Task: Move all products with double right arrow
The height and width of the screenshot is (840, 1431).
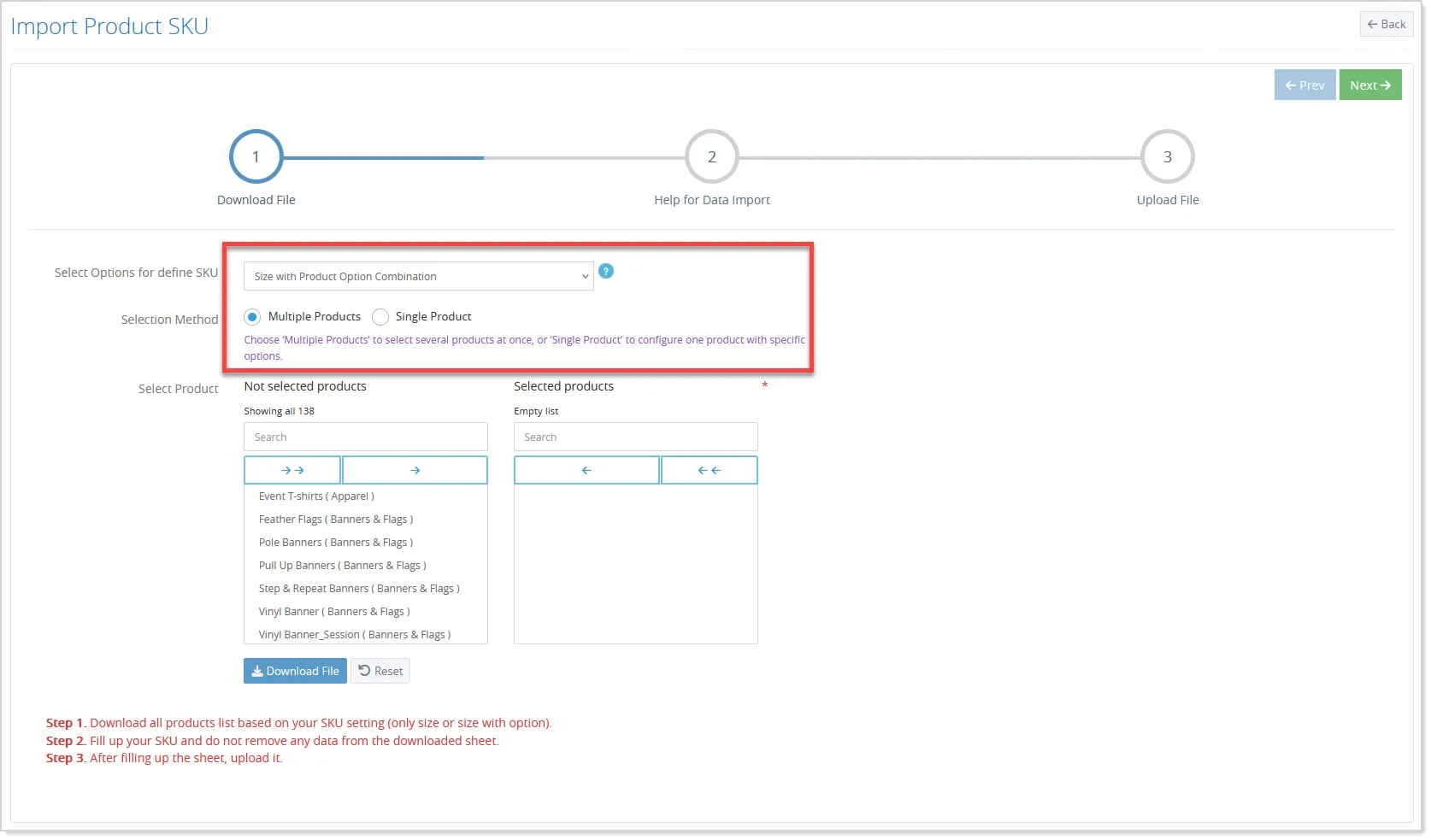Action: pos(292,470)
